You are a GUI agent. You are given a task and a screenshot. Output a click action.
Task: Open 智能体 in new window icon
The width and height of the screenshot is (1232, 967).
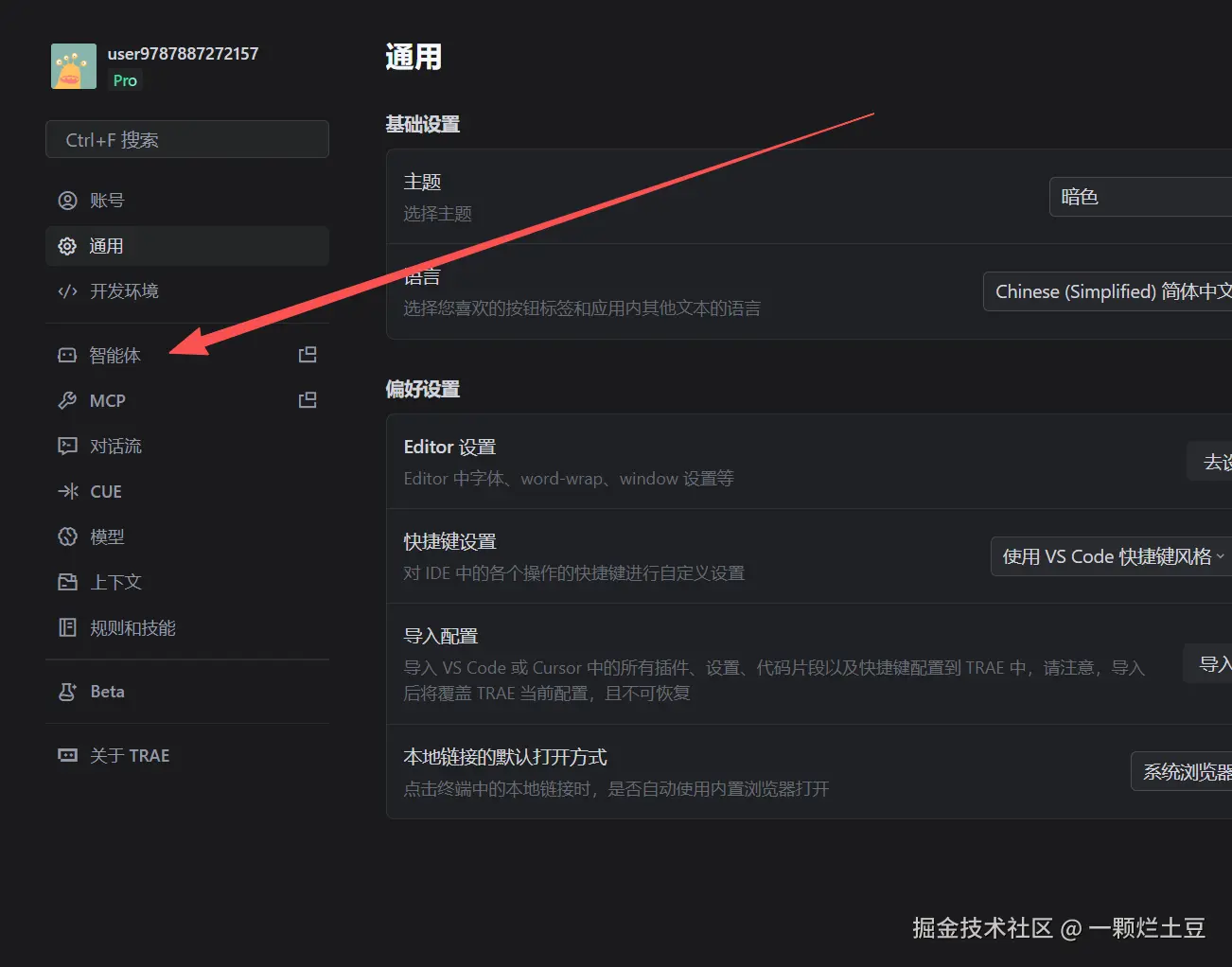pyautogui.click(x=308, y=355)
